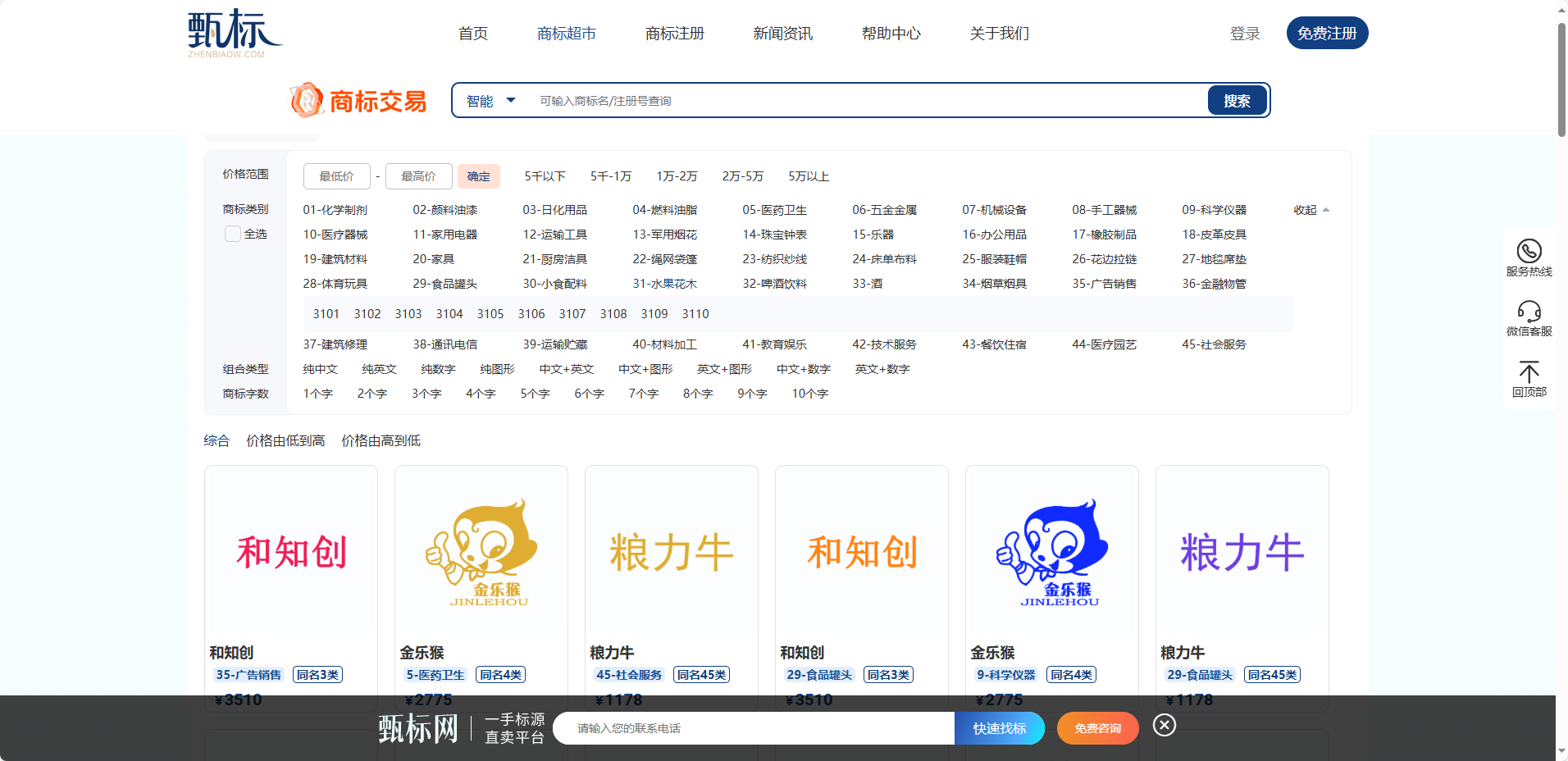Open the blue 金乐猴 monkey logo thumbnail
1568x761 pixels.
tap(1052, 551)
